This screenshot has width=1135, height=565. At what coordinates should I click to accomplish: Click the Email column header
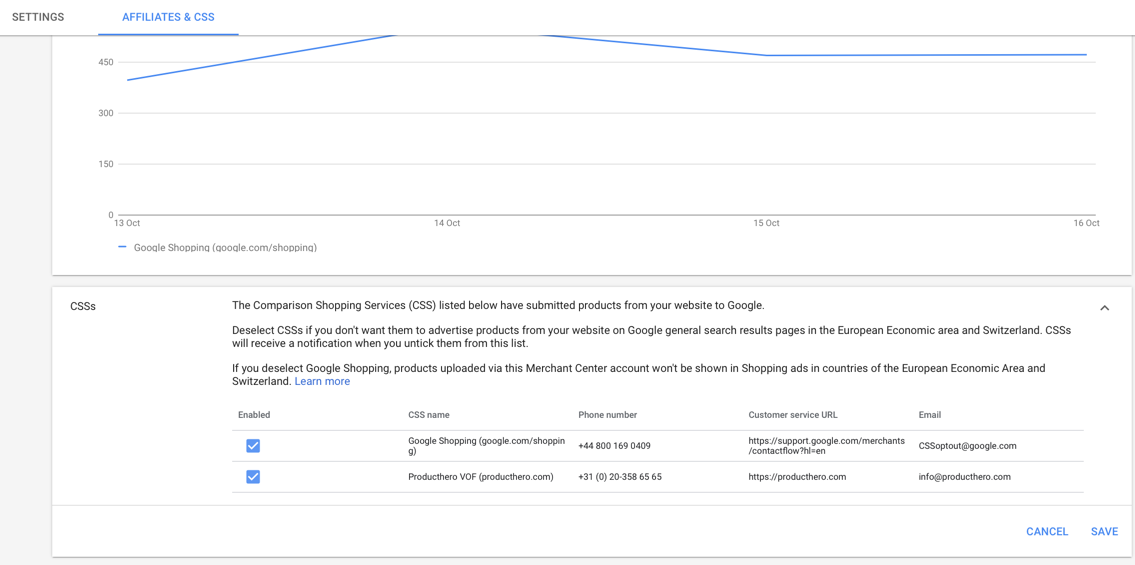[929, 415]
